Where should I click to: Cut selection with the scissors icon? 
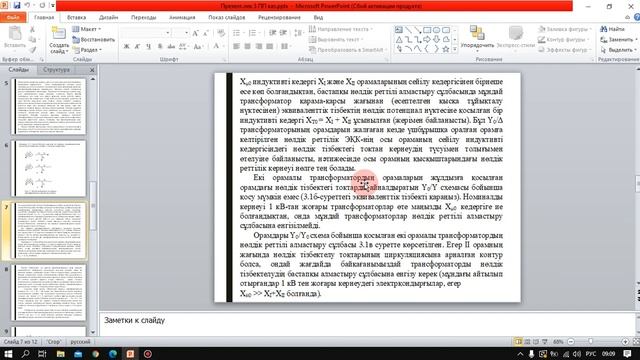click(x=32, y=29)
